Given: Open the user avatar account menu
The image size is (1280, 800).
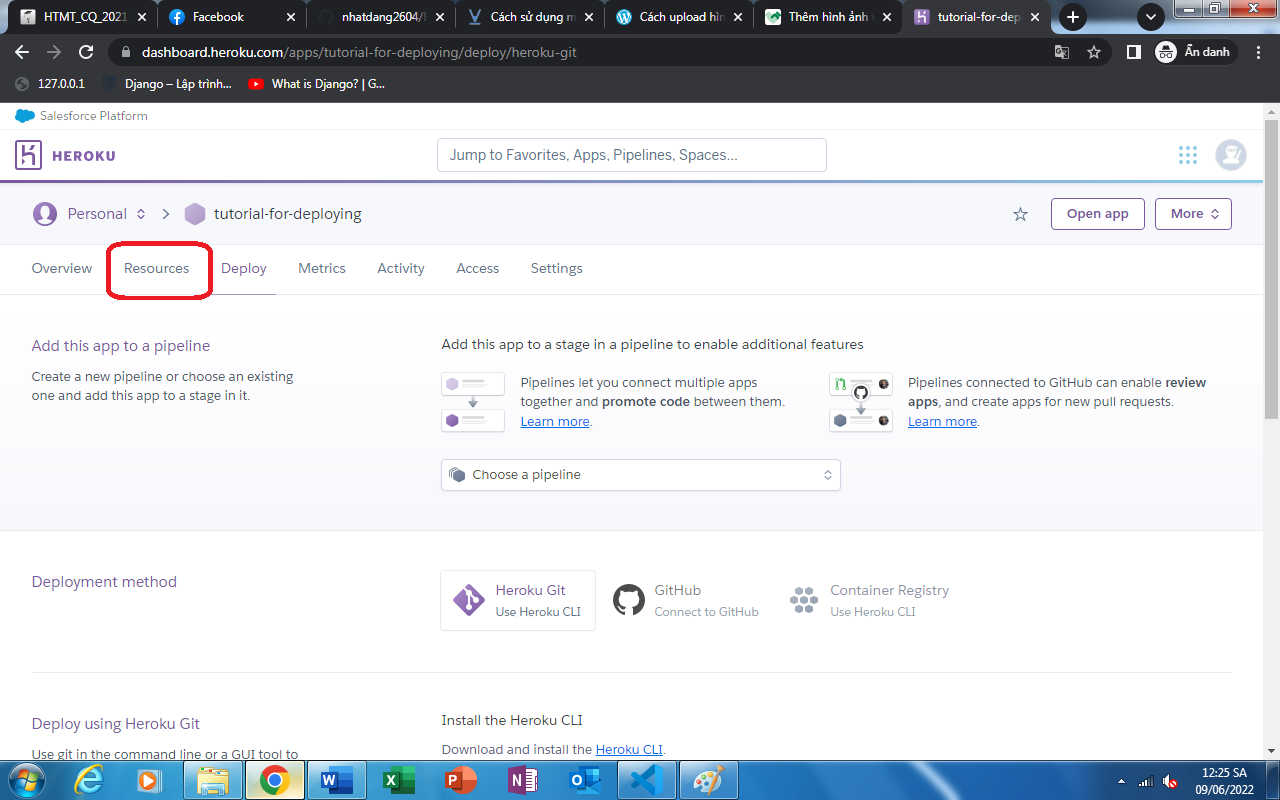Looking at the screenshot, I should tap(1231, 155).
